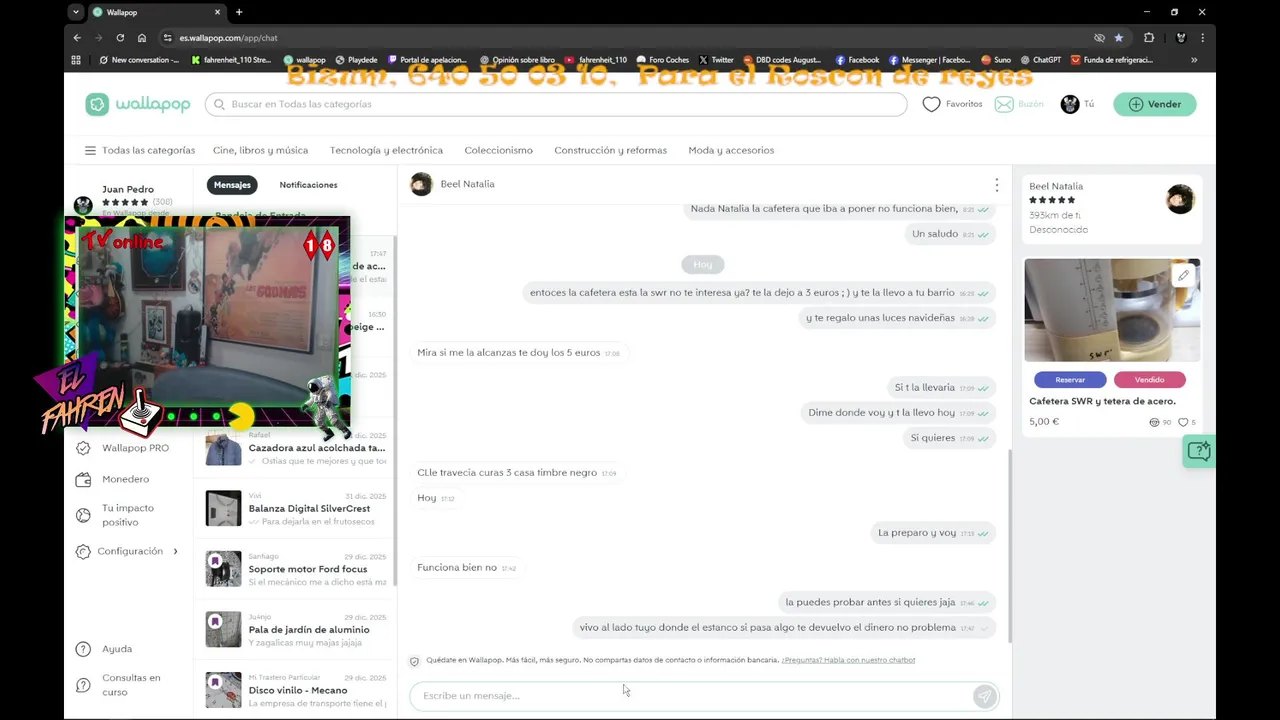Open Todas las categorías menu

140,150
